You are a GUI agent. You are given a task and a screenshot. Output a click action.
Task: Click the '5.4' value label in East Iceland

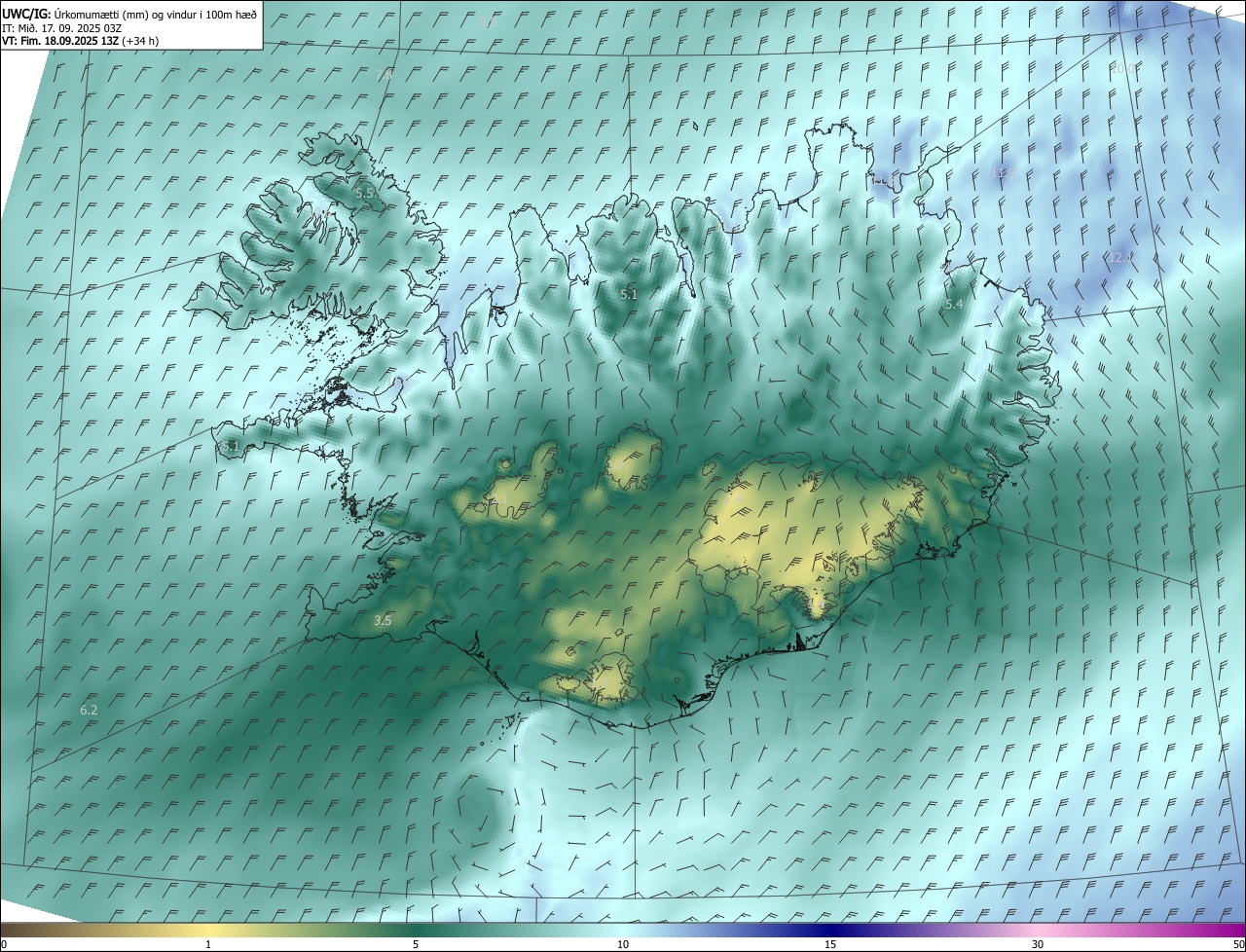click(954, 305)
